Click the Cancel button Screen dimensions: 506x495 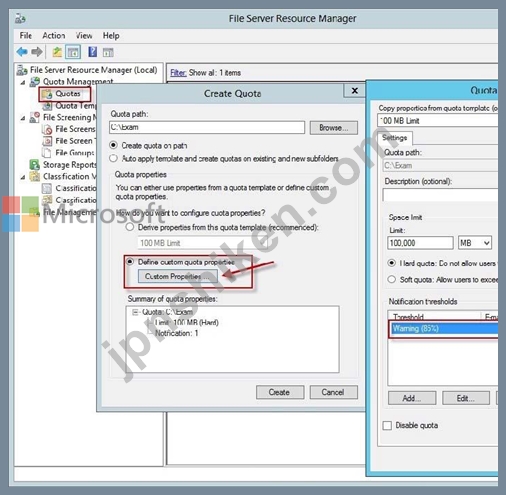[333, 392]
